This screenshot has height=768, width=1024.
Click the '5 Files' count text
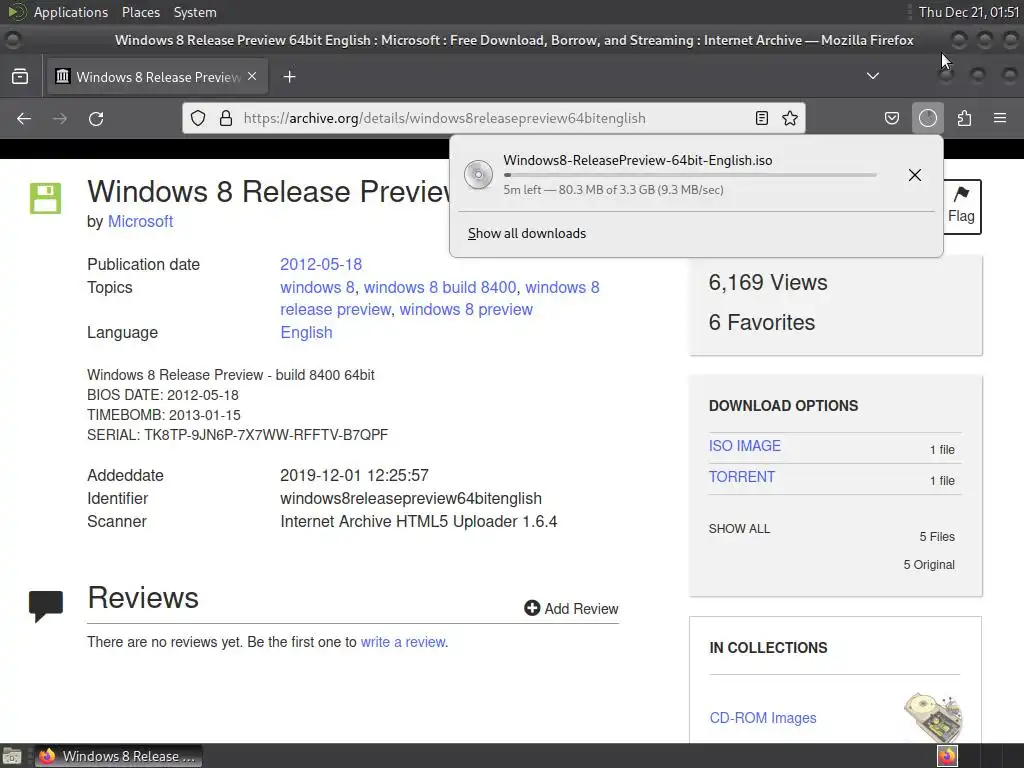click(937, 537)
